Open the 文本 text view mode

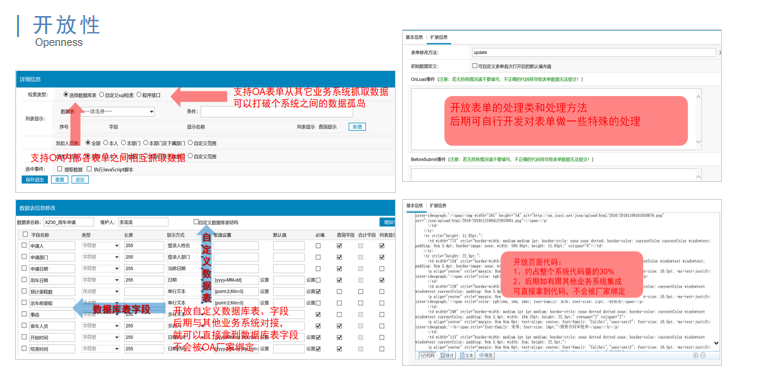tap(467, 356)
